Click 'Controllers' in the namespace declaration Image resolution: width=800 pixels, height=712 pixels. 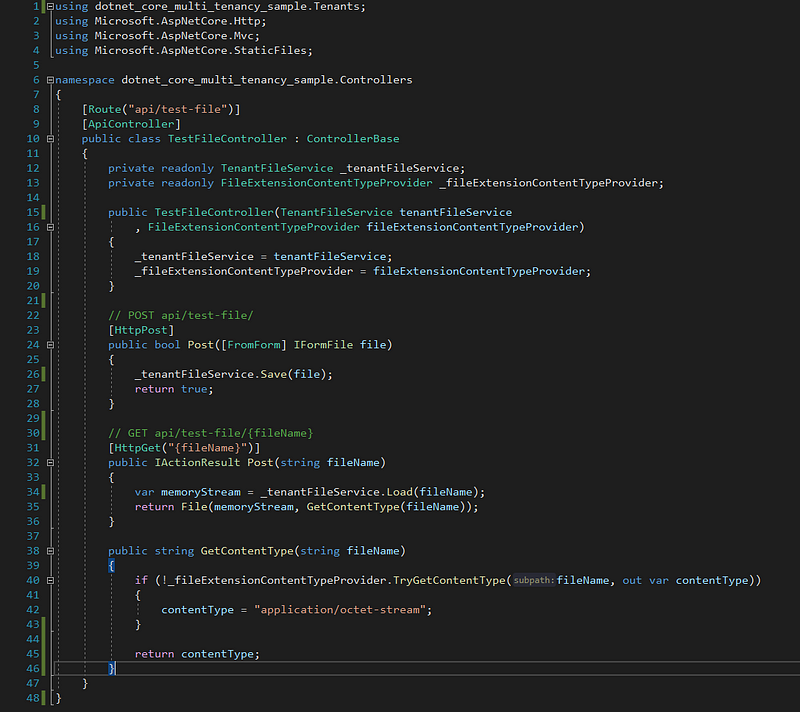point(376,80)
